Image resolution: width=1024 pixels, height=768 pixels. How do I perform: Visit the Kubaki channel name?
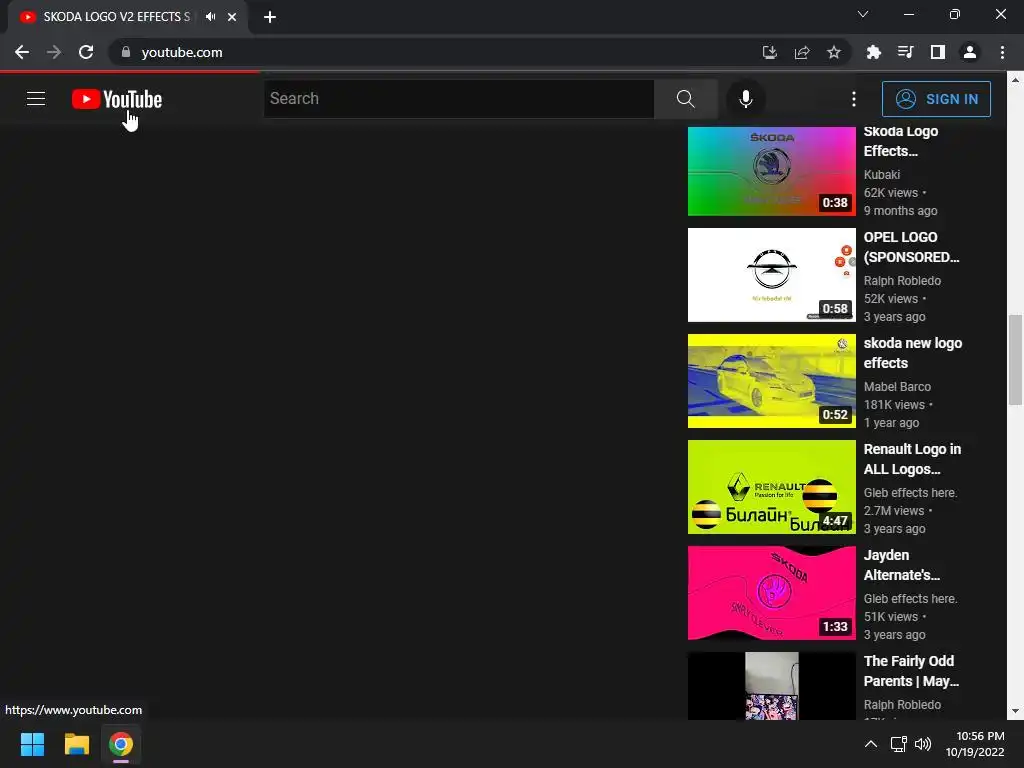pyautogui.click(x=882, y=174)
